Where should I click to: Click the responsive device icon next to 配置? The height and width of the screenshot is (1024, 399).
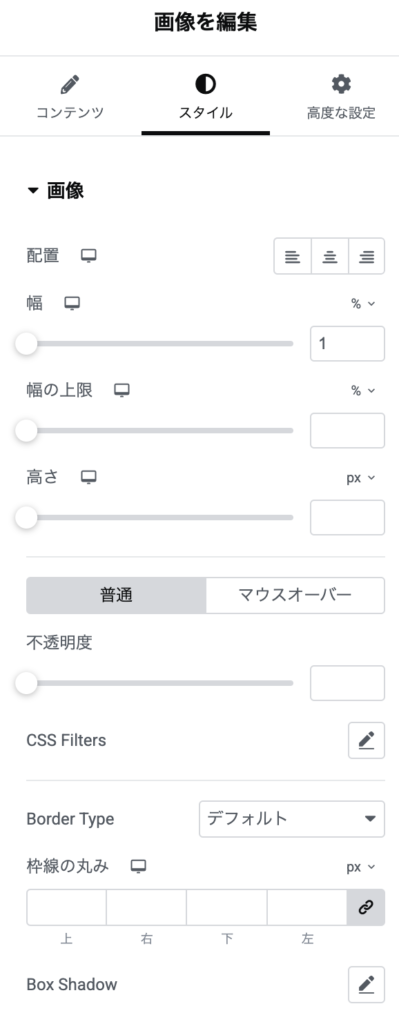pyautogui.click(x=89, y=256)
